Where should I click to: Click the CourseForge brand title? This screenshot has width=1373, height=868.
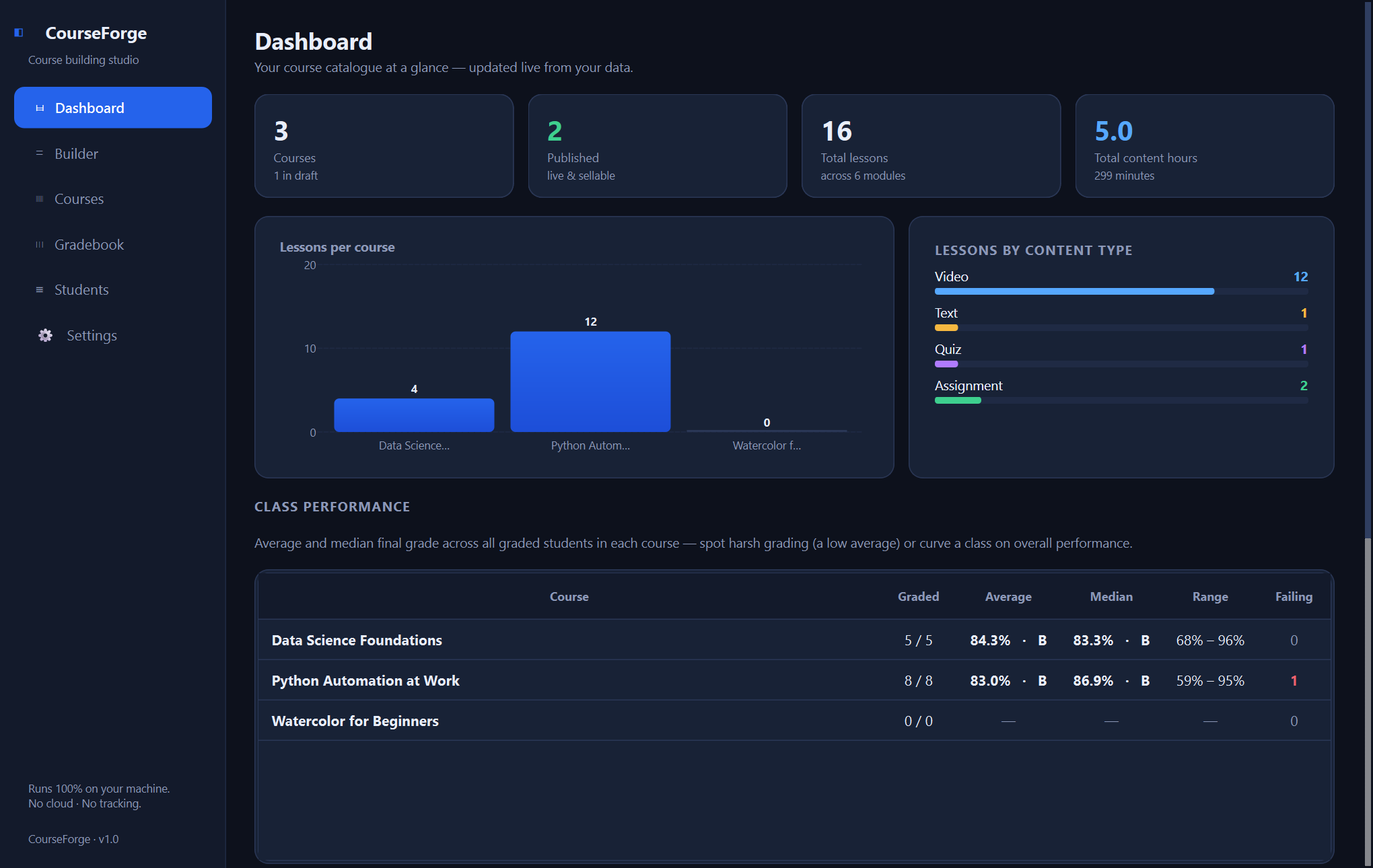point(96,33)
